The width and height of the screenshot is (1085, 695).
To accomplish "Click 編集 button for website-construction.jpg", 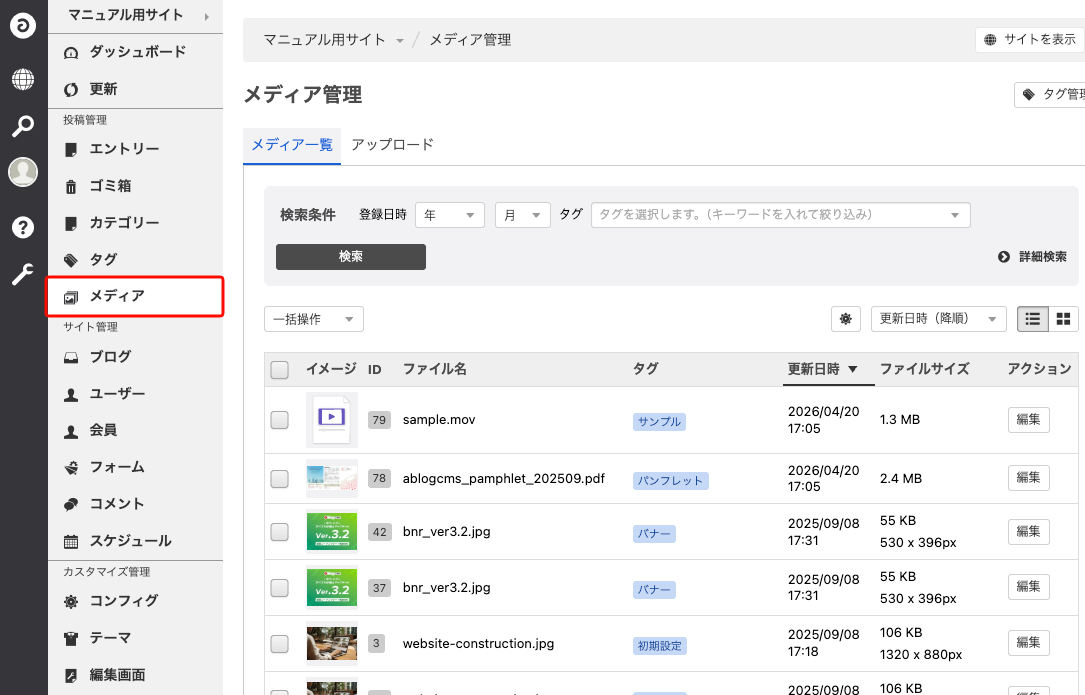I will pyautogui.click(x=1028, y=643).
